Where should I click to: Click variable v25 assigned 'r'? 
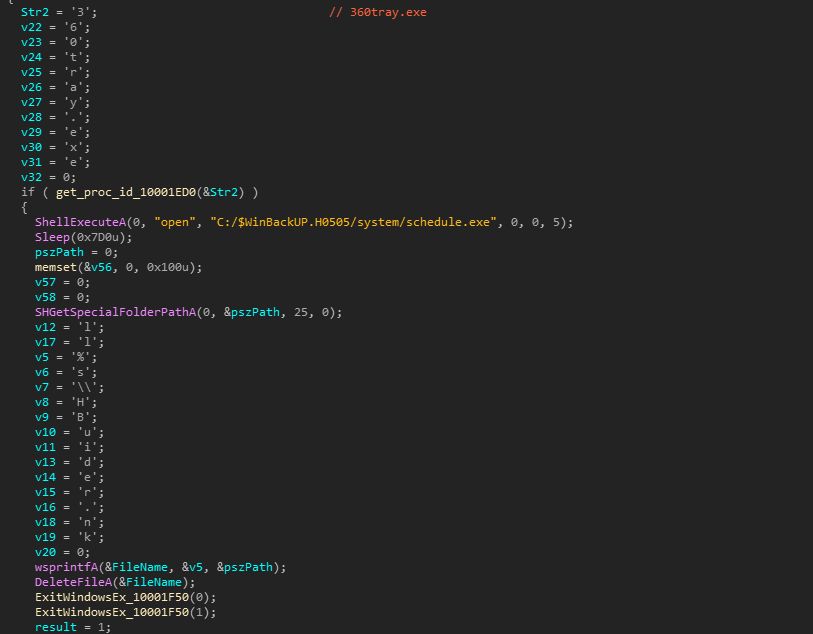31,72
